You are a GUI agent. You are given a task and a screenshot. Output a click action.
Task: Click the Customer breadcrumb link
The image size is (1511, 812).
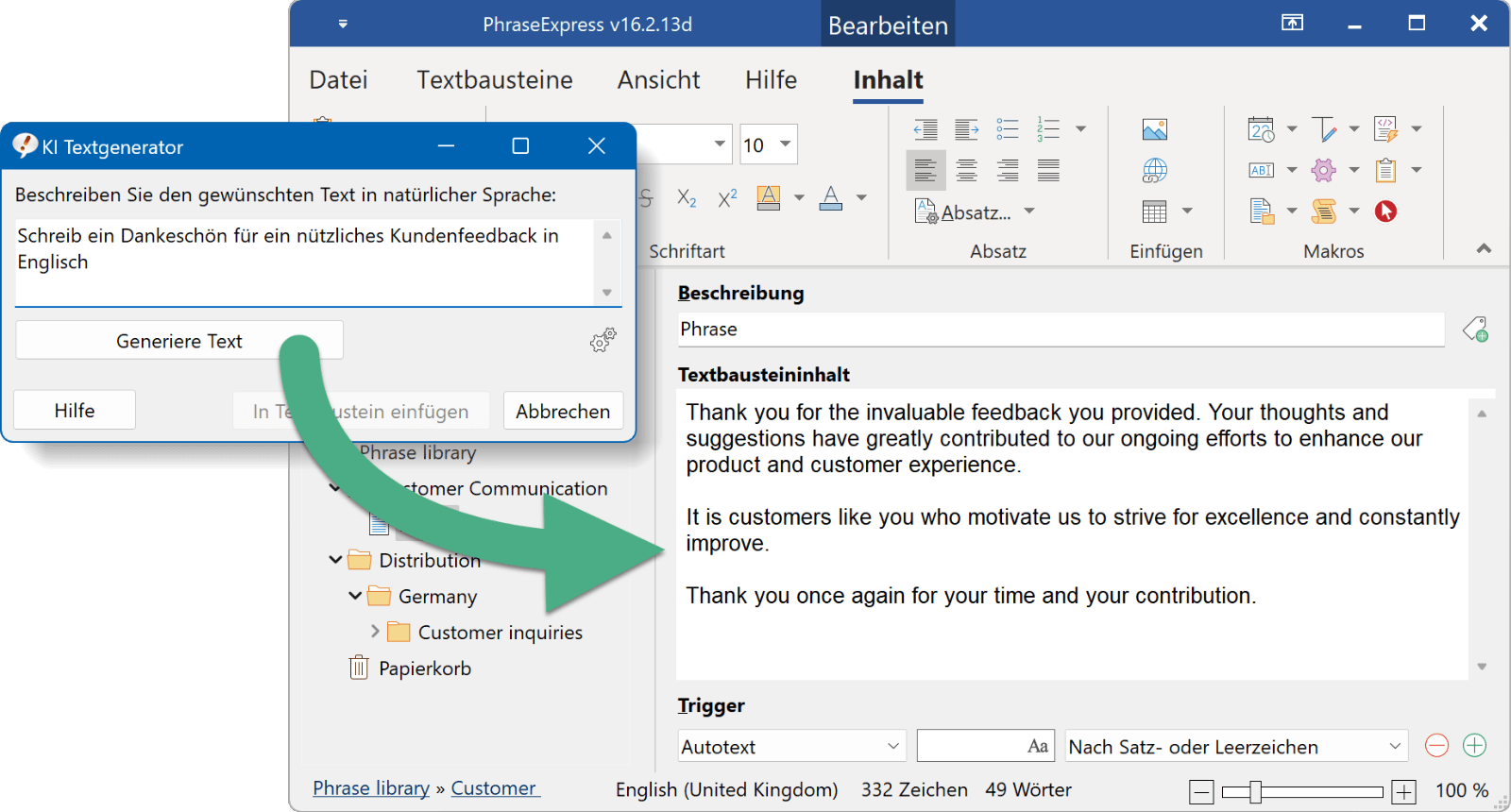(494, 787)
